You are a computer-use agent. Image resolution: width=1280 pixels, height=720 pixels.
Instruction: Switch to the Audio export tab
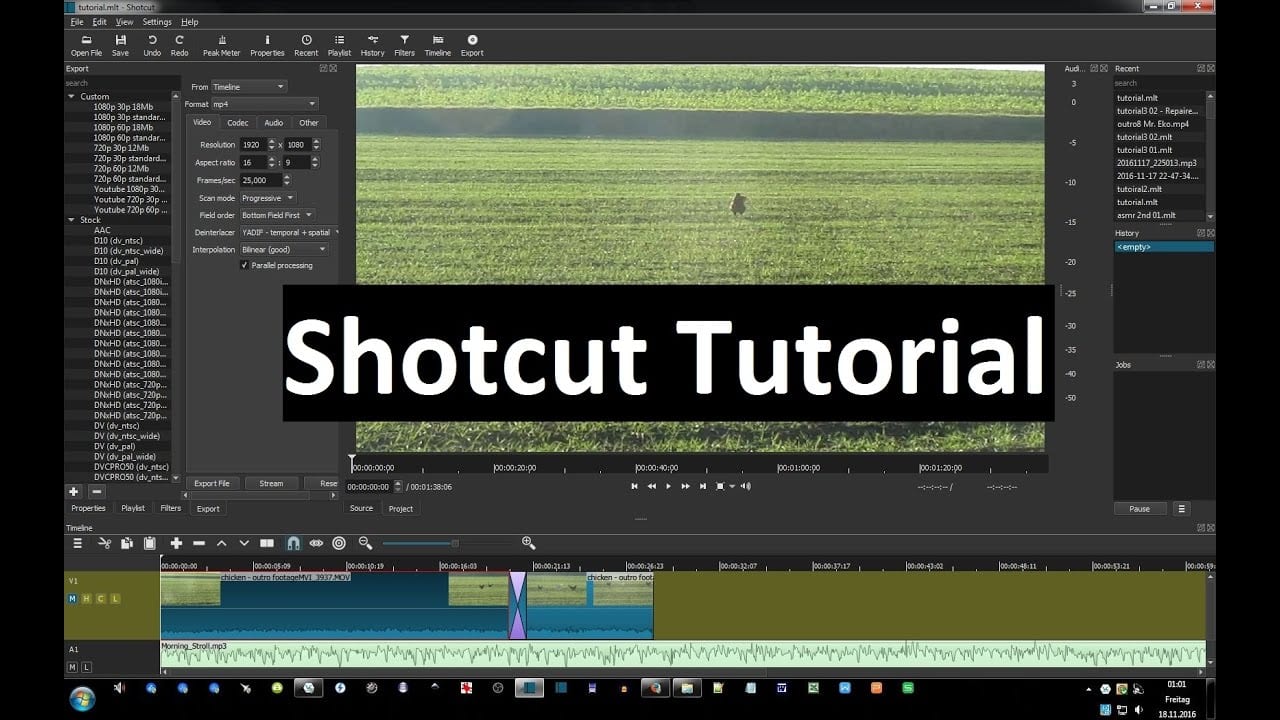[273, 123]
